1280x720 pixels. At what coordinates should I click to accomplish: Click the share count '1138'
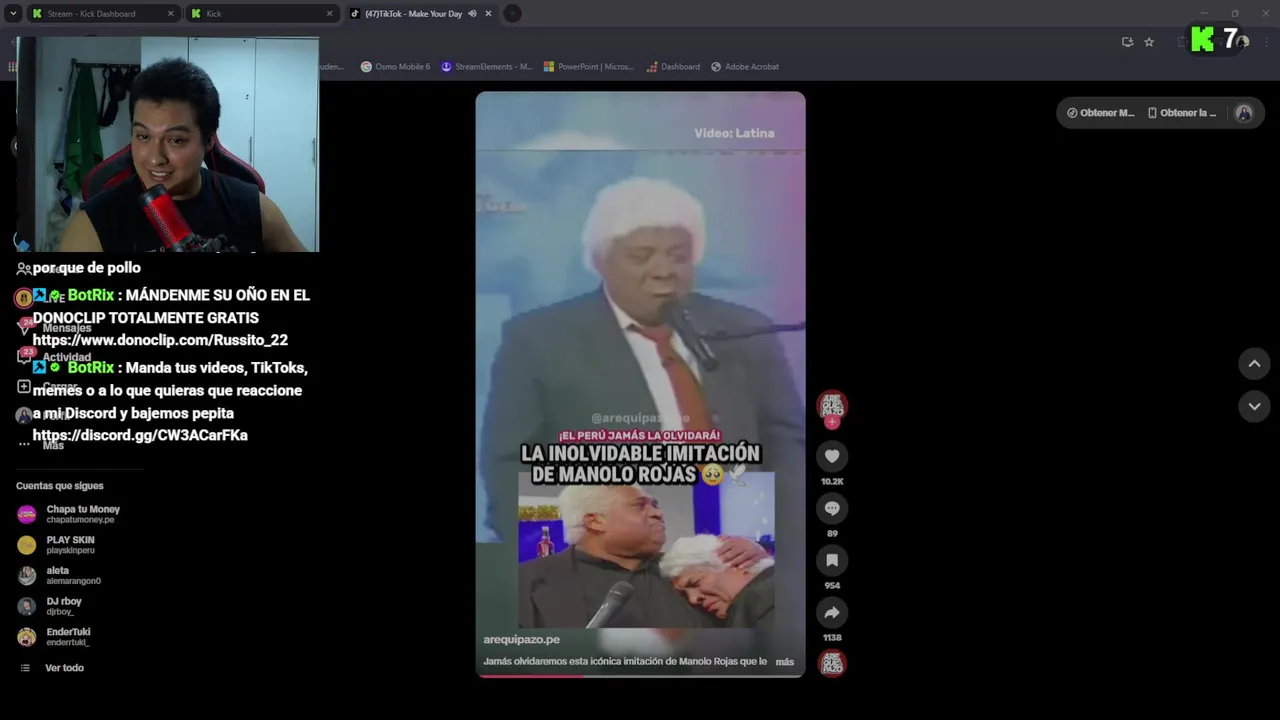pos(832,637)
